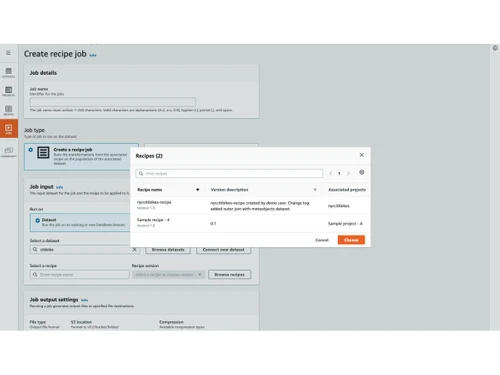Click Browse datasets button
The width and height of the screenshot is (500, 375).
pos(168,250)
